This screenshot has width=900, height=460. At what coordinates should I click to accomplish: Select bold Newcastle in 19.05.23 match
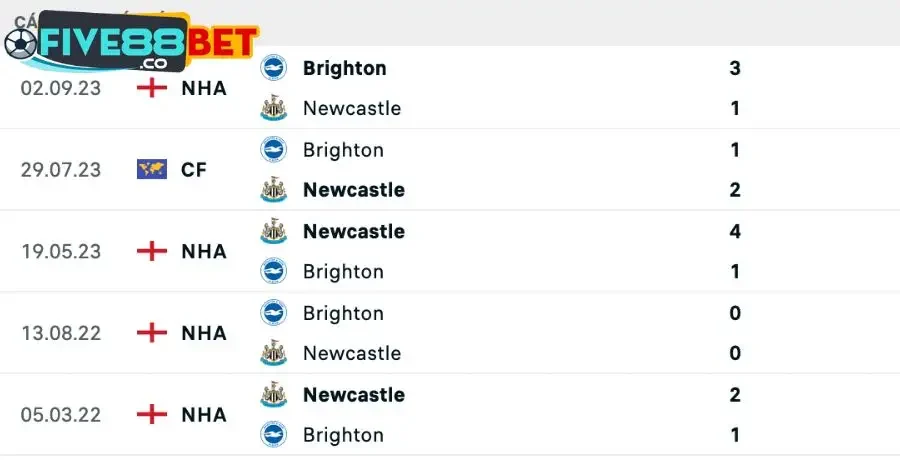tap(353, 231)
